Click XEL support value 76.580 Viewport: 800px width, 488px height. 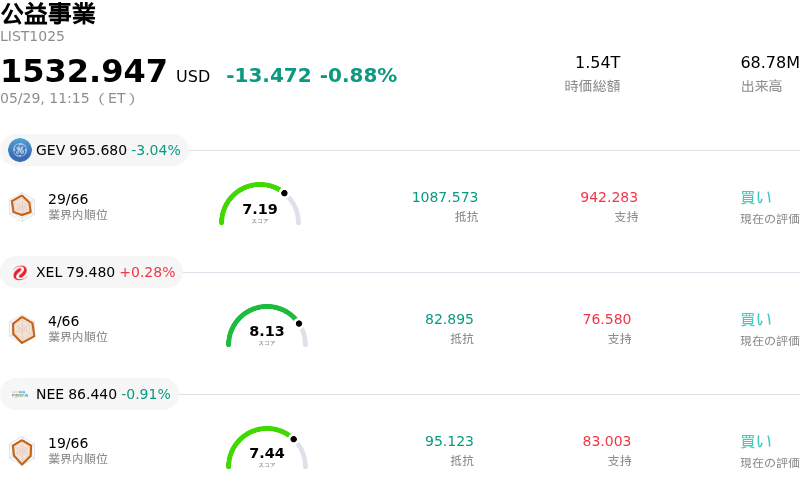(607, 319)
